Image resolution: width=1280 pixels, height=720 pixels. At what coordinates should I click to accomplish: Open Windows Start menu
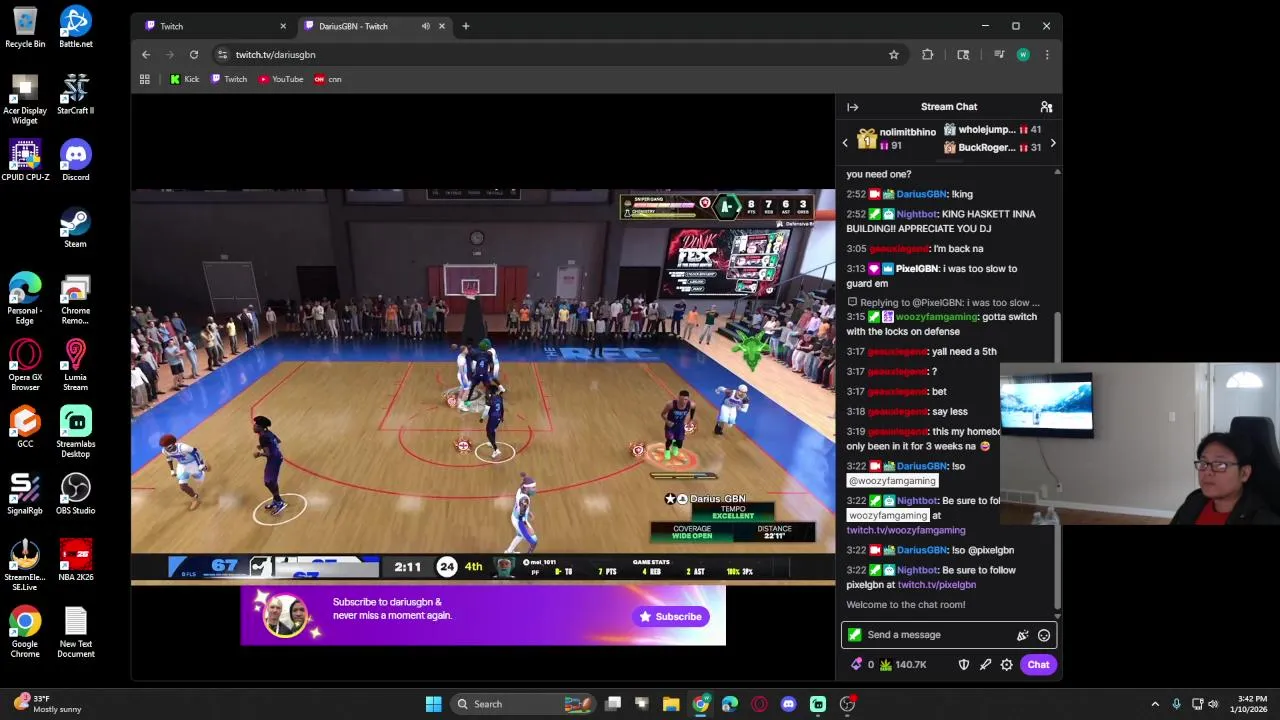pyautogui.click(x=433, y=704)
